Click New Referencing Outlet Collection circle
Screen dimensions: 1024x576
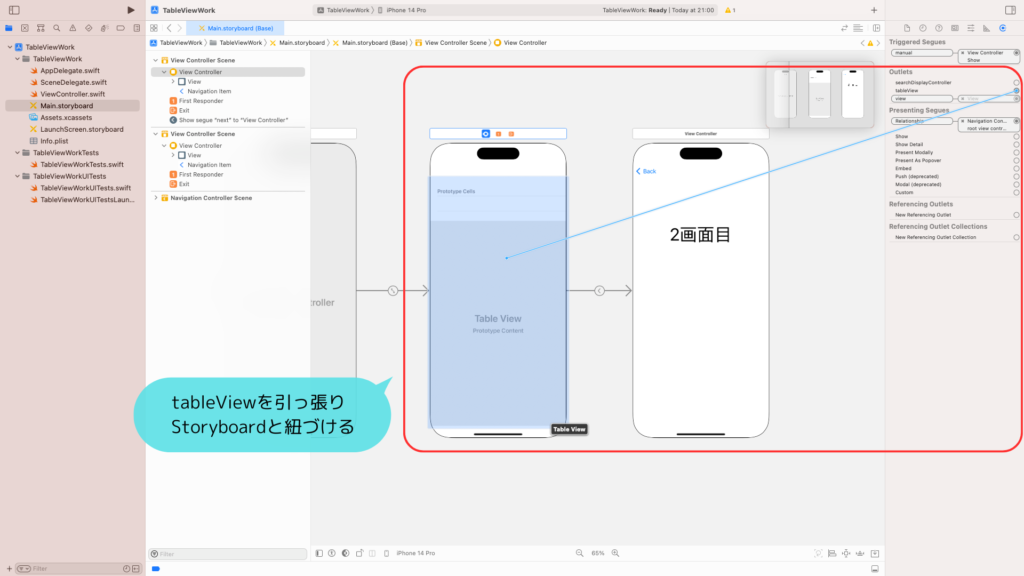tap(1016, 238)
